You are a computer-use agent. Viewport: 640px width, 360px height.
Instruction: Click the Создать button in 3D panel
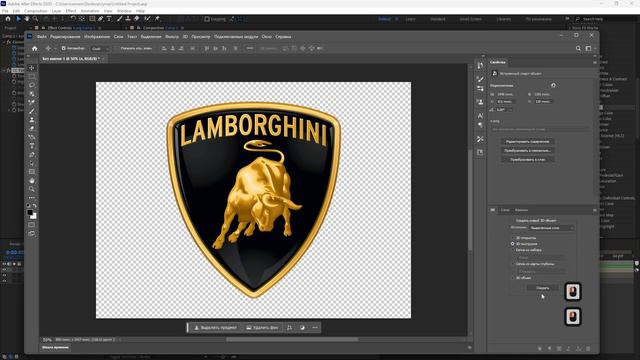pyautogui.click(x=542, y=288)
